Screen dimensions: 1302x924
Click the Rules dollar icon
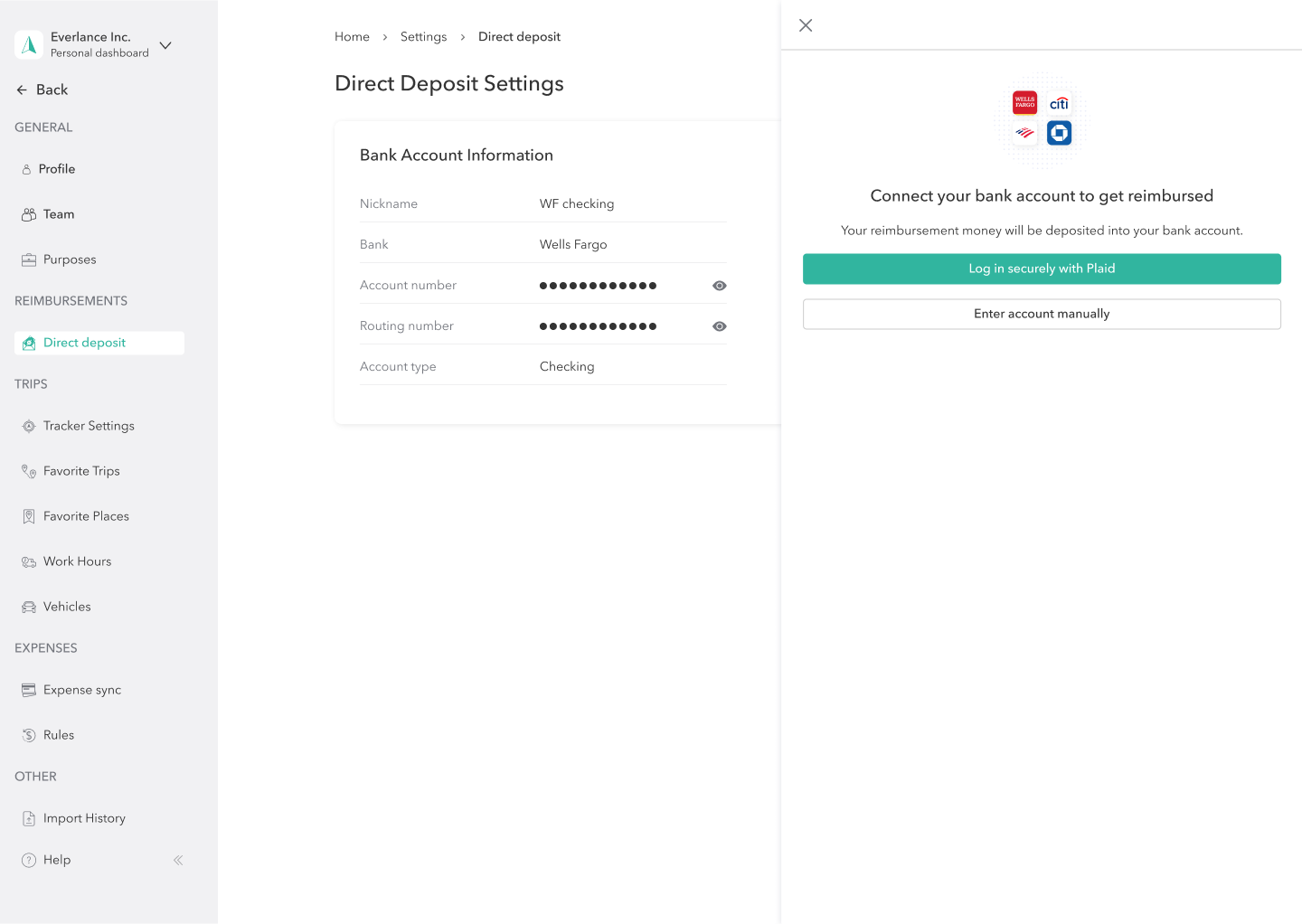[x=29, y=735]
